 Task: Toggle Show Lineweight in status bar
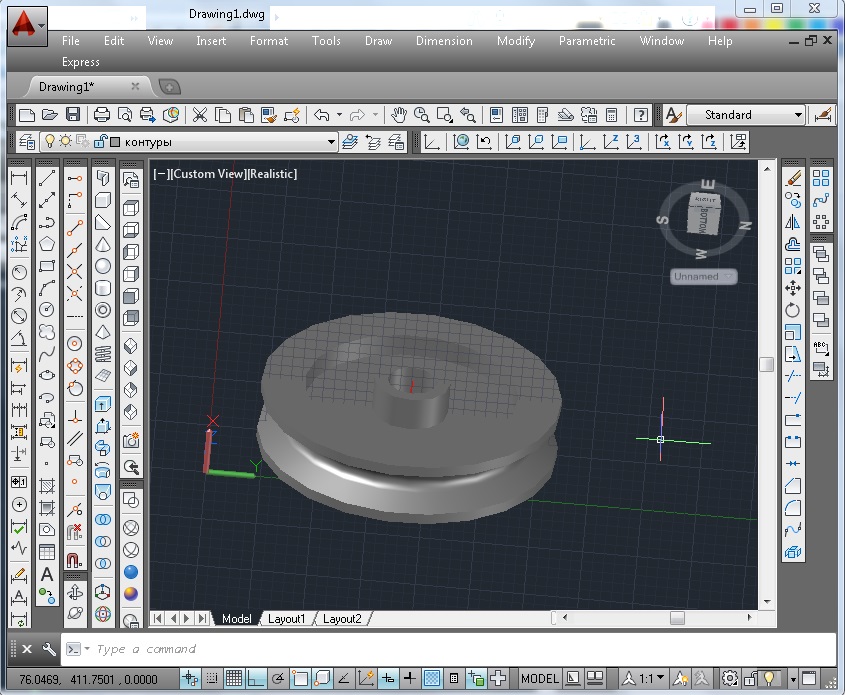point(410,678)
